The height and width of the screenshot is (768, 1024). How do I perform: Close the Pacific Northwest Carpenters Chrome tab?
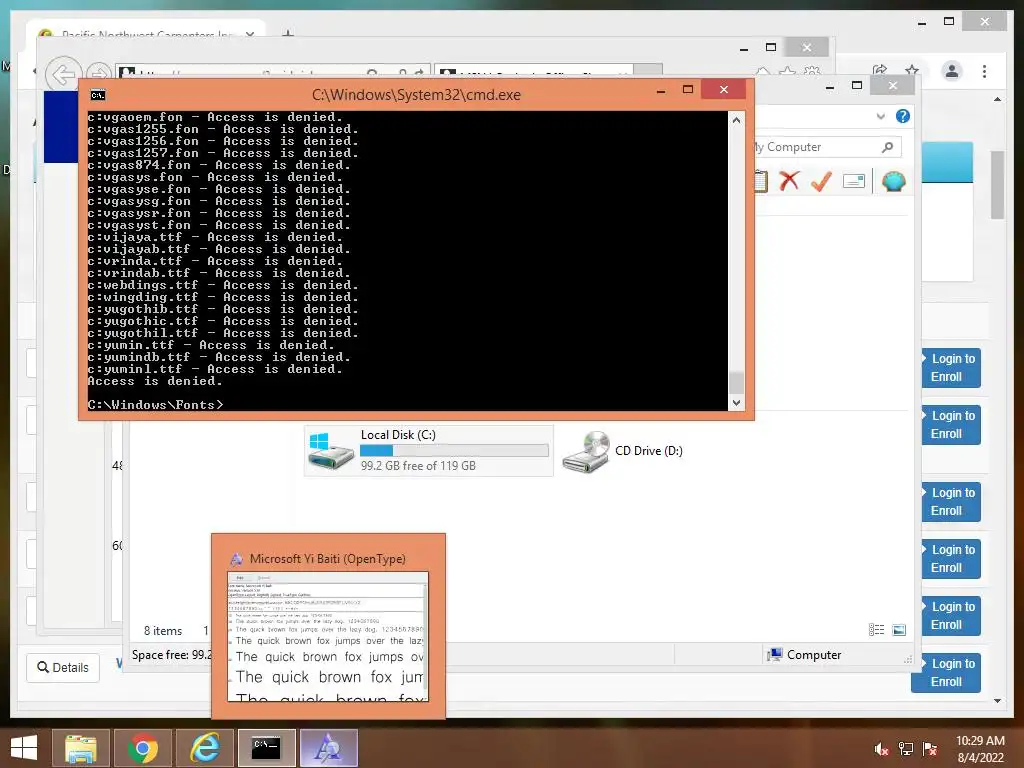[x=249, y=34]
